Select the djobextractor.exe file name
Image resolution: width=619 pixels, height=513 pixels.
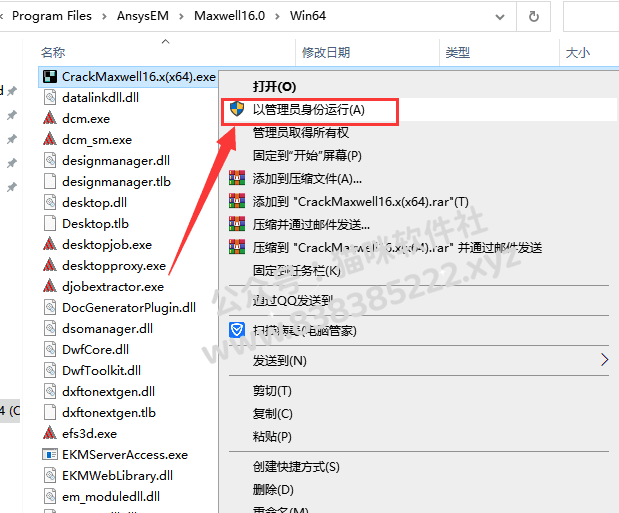click(113, 287)
